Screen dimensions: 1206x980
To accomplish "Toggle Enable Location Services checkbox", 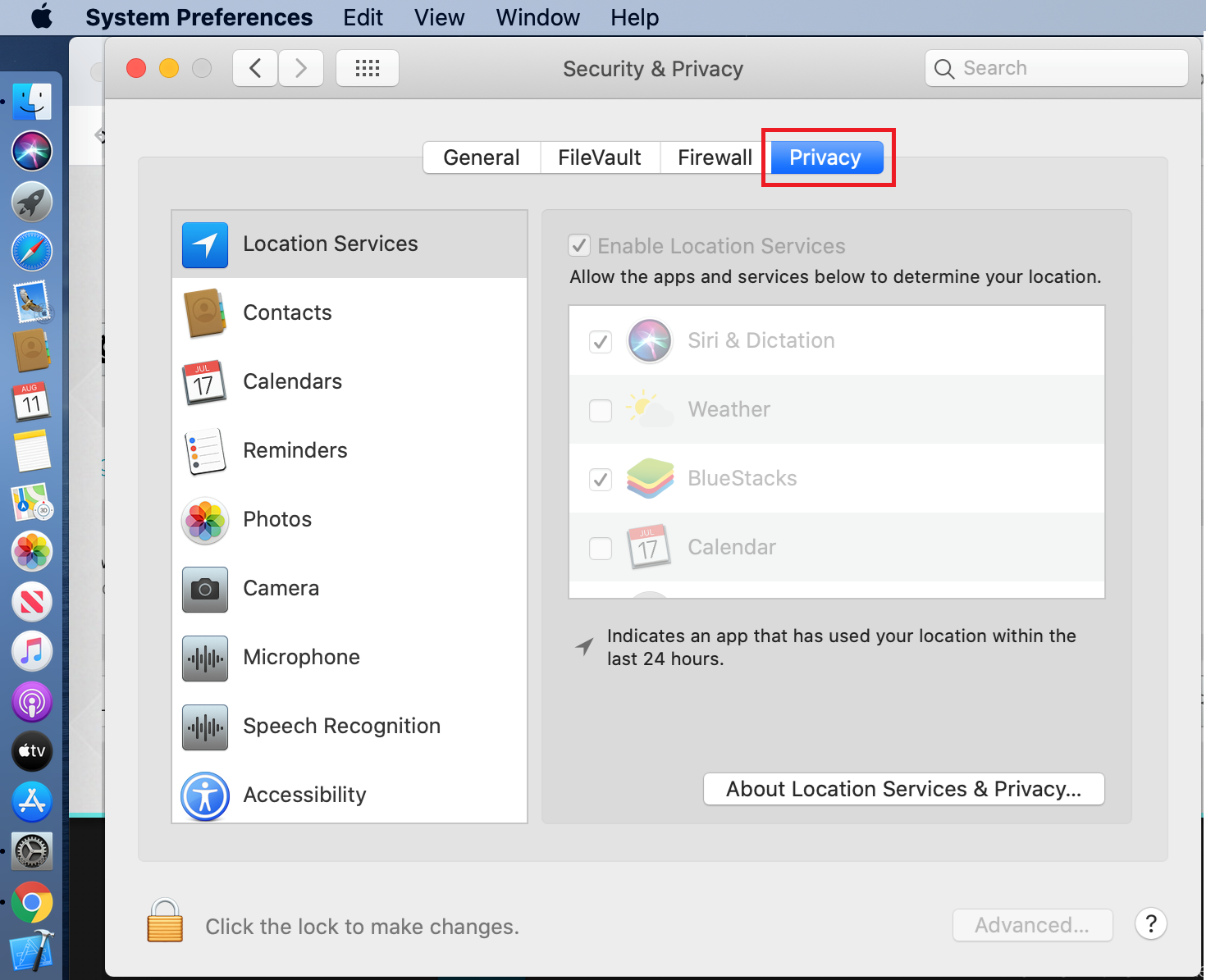I will pyautogui.click(x=579, y=245).
